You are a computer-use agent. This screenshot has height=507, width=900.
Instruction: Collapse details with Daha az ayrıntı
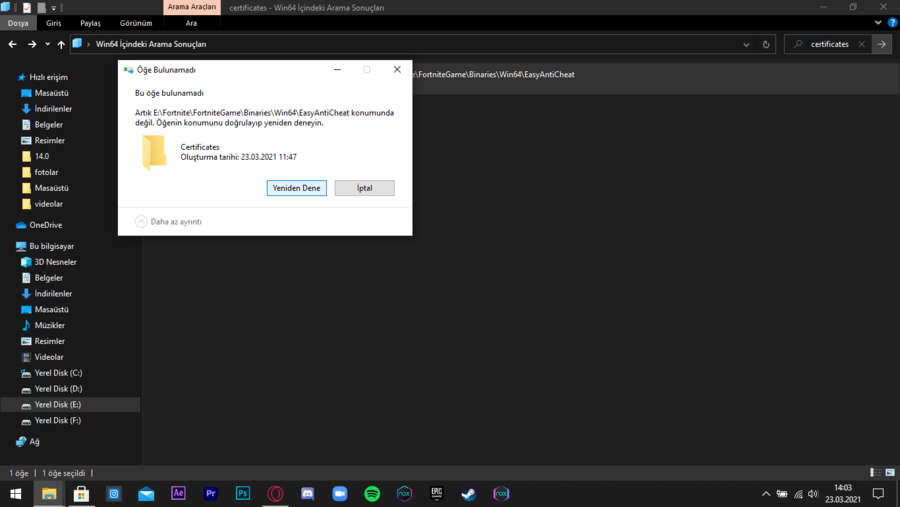169,222
